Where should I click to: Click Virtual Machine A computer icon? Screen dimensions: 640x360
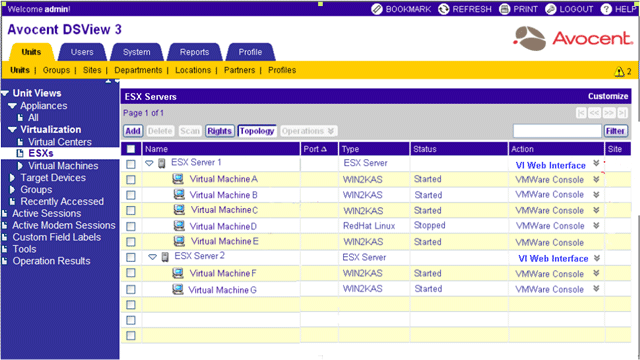(x=178, y=178)
